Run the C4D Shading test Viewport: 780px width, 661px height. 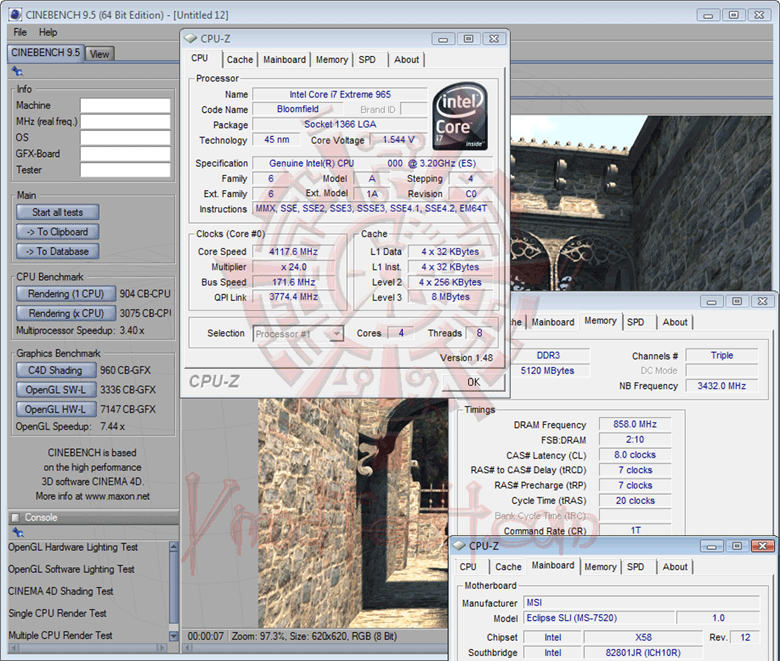tap(56, 370)
